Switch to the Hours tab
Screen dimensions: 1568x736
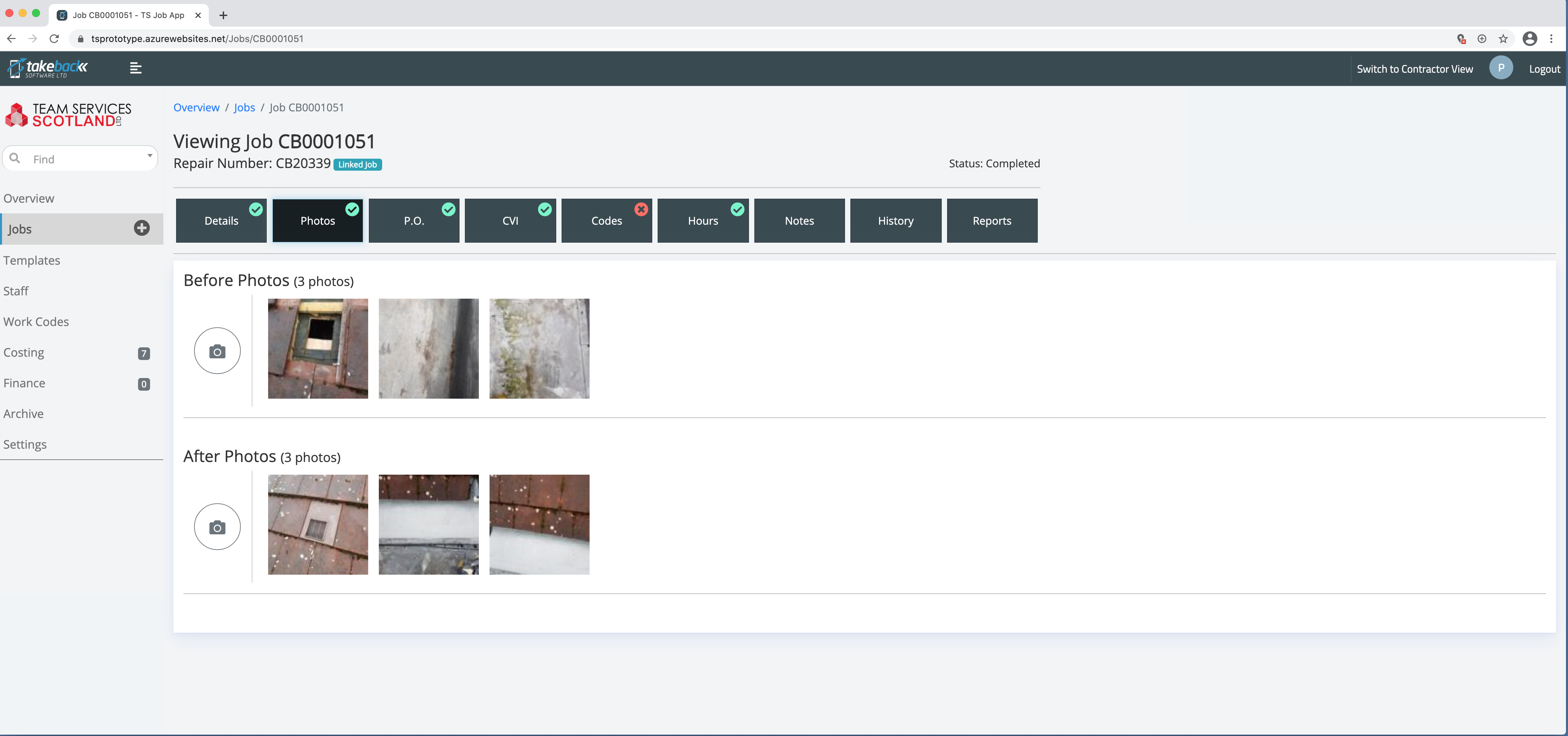703,221
